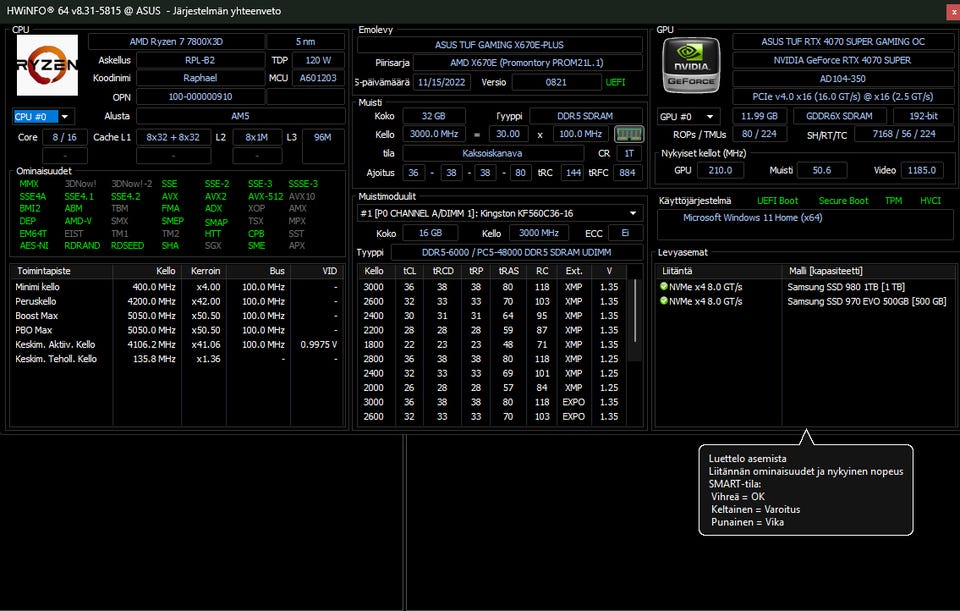
Task: Click the ASUS TUF GAMING X670E-PLUS motherboard field
Action: tap(501, 45)
